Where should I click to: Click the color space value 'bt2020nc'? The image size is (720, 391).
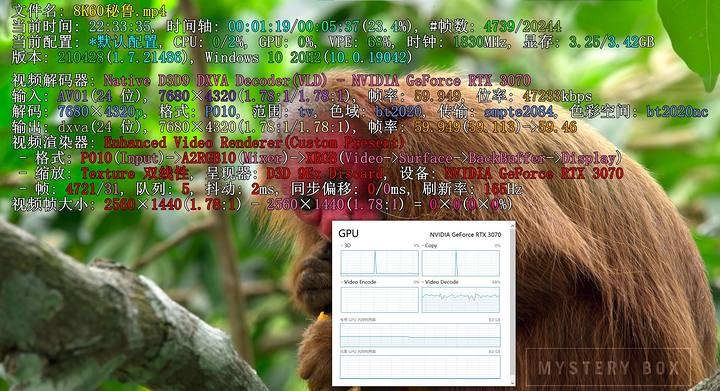[677, 112]
